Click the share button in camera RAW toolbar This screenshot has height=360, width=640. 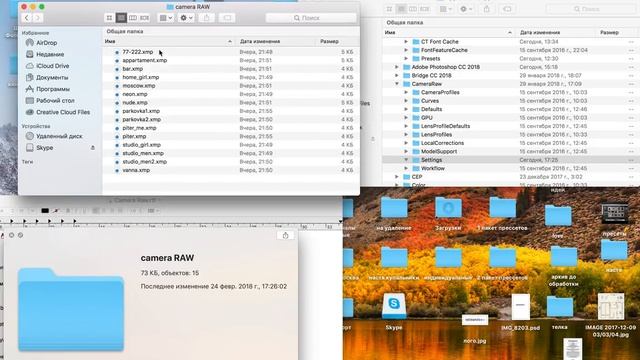[207, 18]
